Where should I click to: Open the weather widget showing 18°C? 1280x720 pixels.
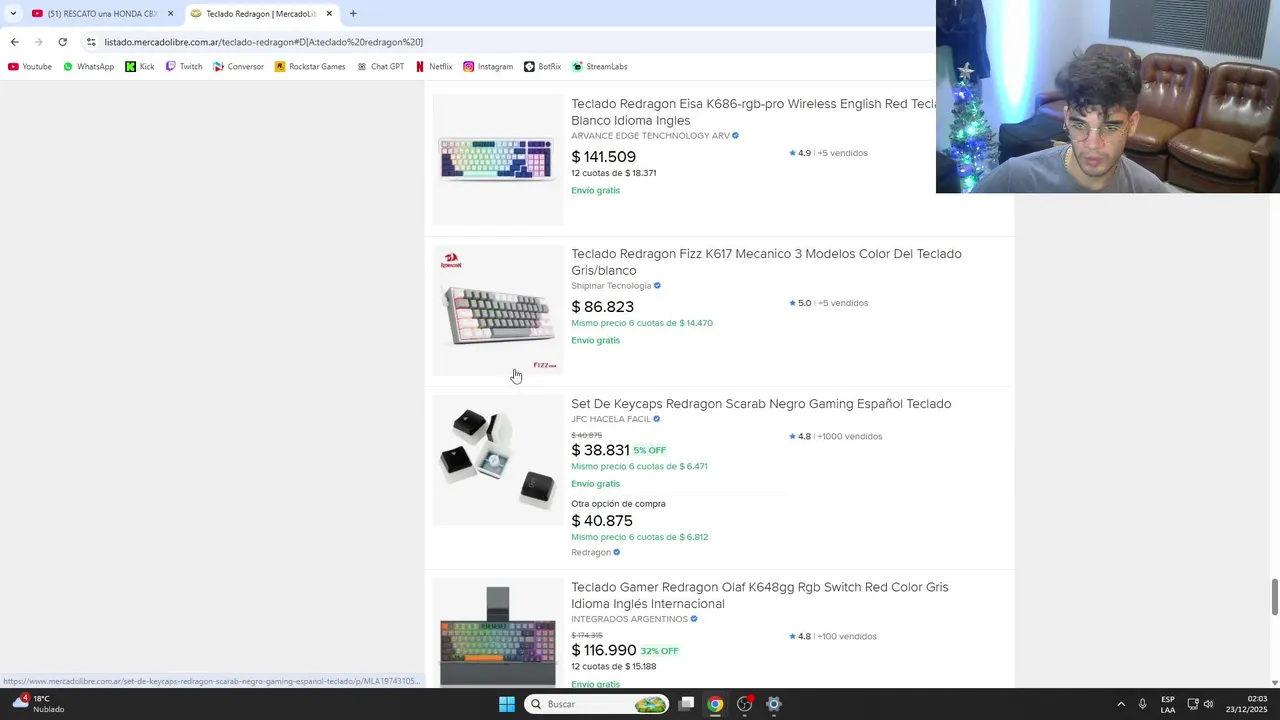38,704
